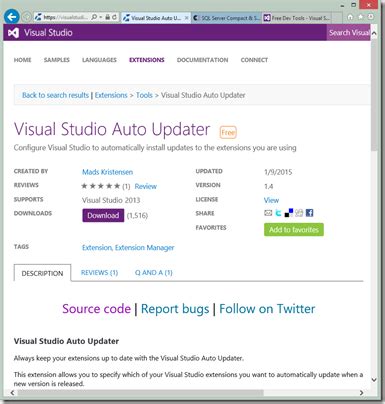Image resolution: width=385 pixels, height=404 pixels.
Task: View the license link
Action: tap(271, 200)
